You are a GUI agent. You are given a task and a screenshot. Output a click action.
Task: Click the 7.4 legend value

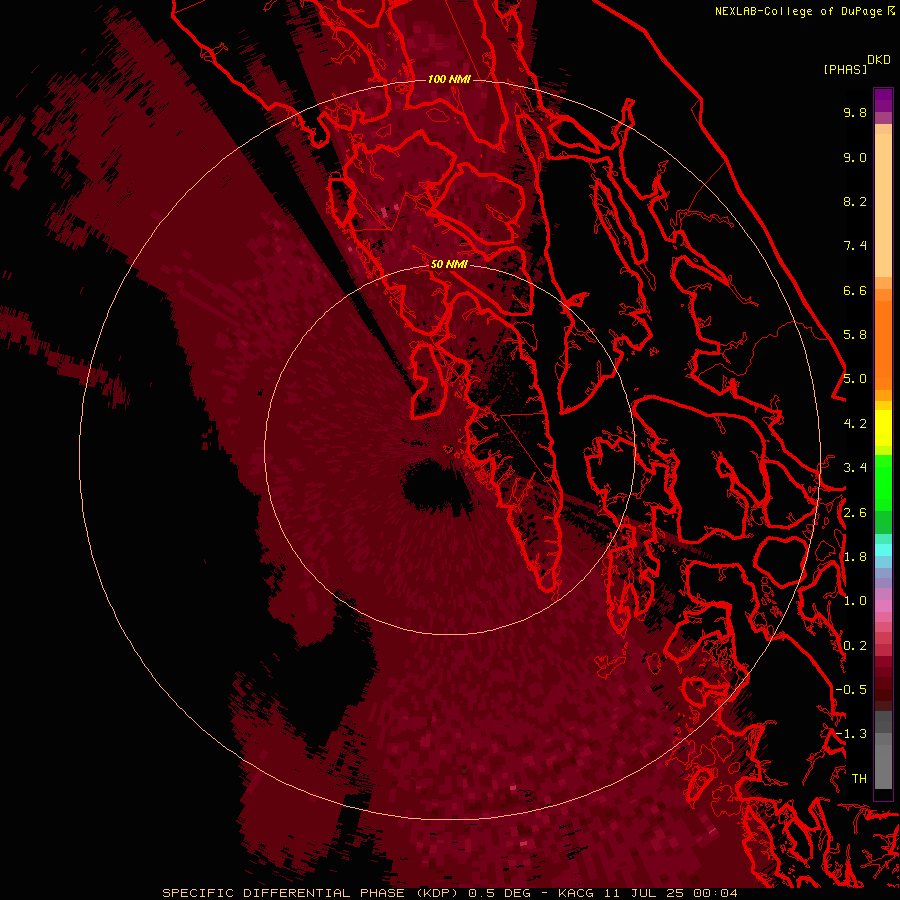pyautogui.click(x=855, y=246)
